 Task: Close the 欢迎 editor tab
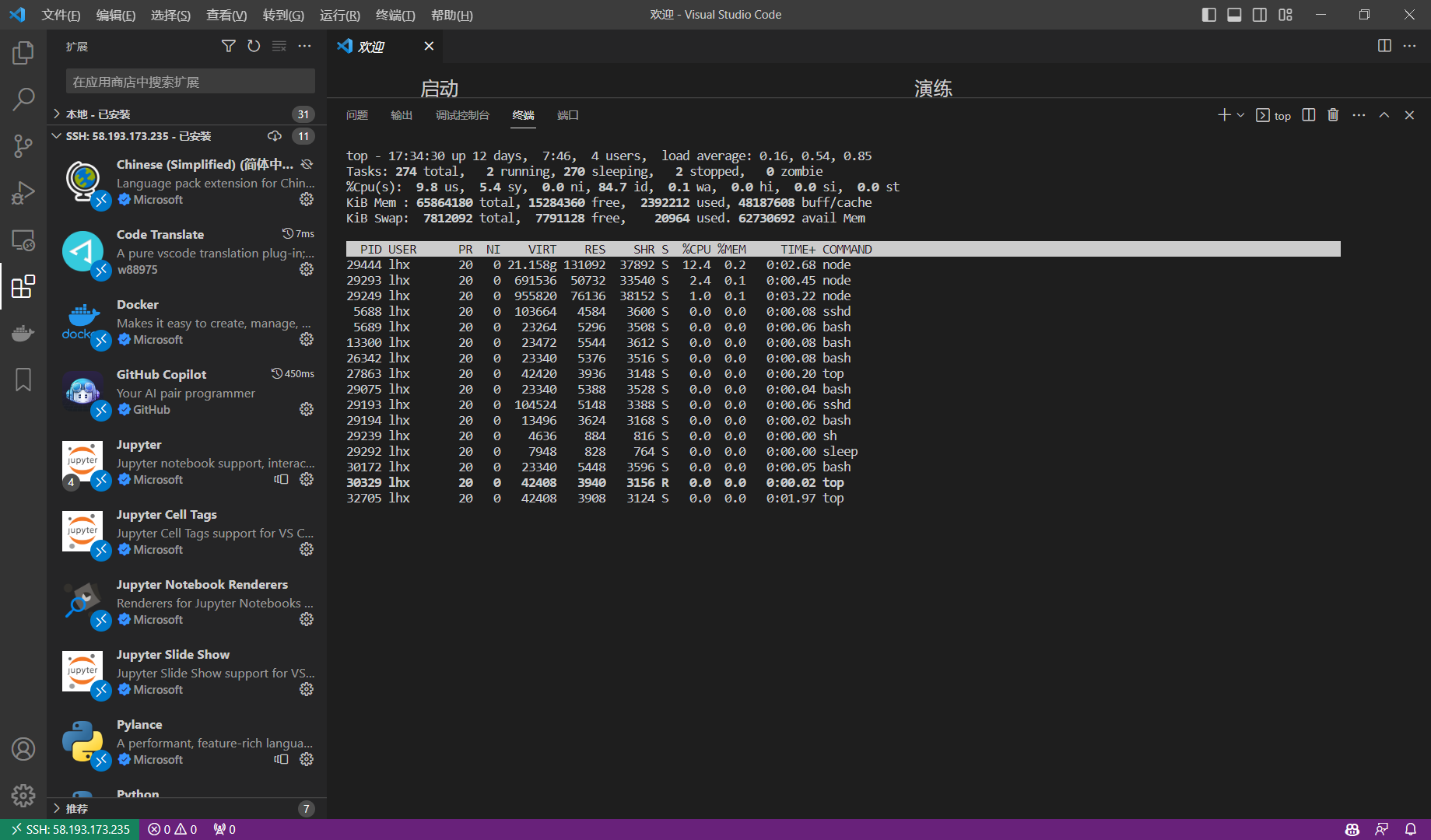tap(429, 46)
